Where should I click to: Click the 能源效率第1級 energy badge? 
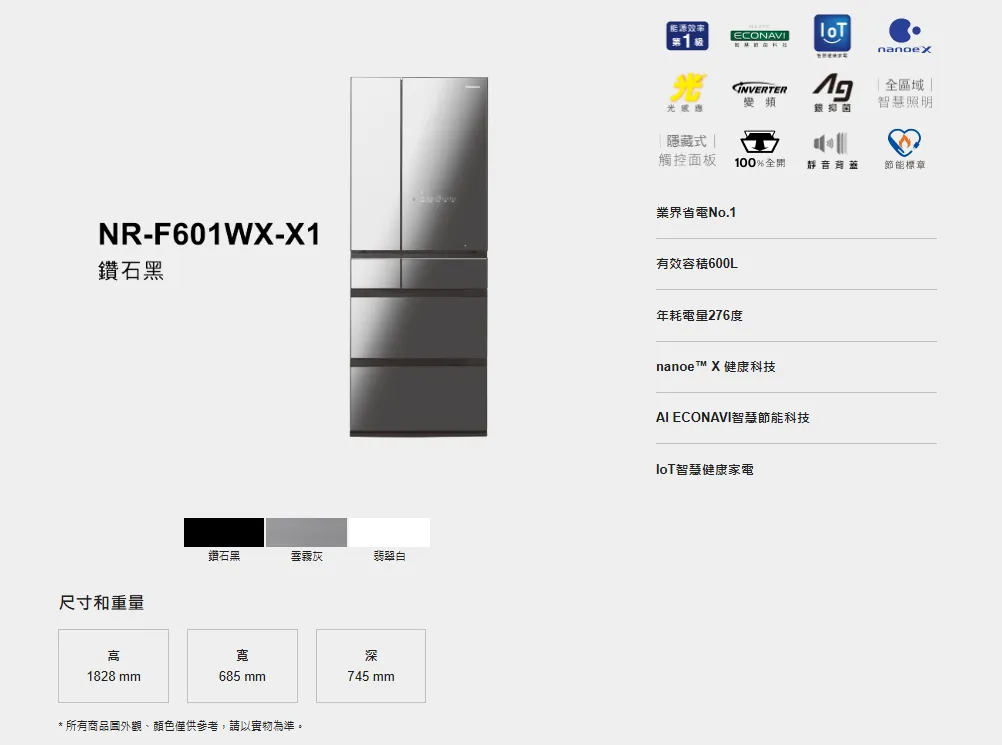(687, 35)
